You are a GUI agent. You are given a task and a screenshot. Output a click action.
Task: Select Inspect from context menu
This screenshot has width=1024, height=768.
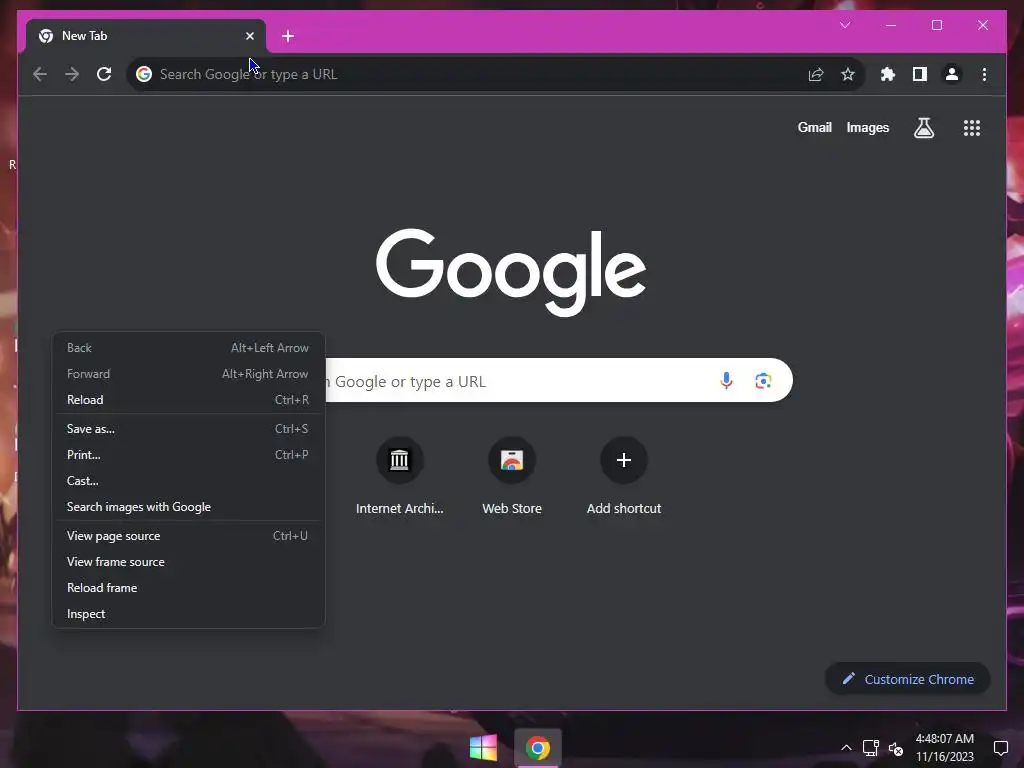[x=188, y=614]
